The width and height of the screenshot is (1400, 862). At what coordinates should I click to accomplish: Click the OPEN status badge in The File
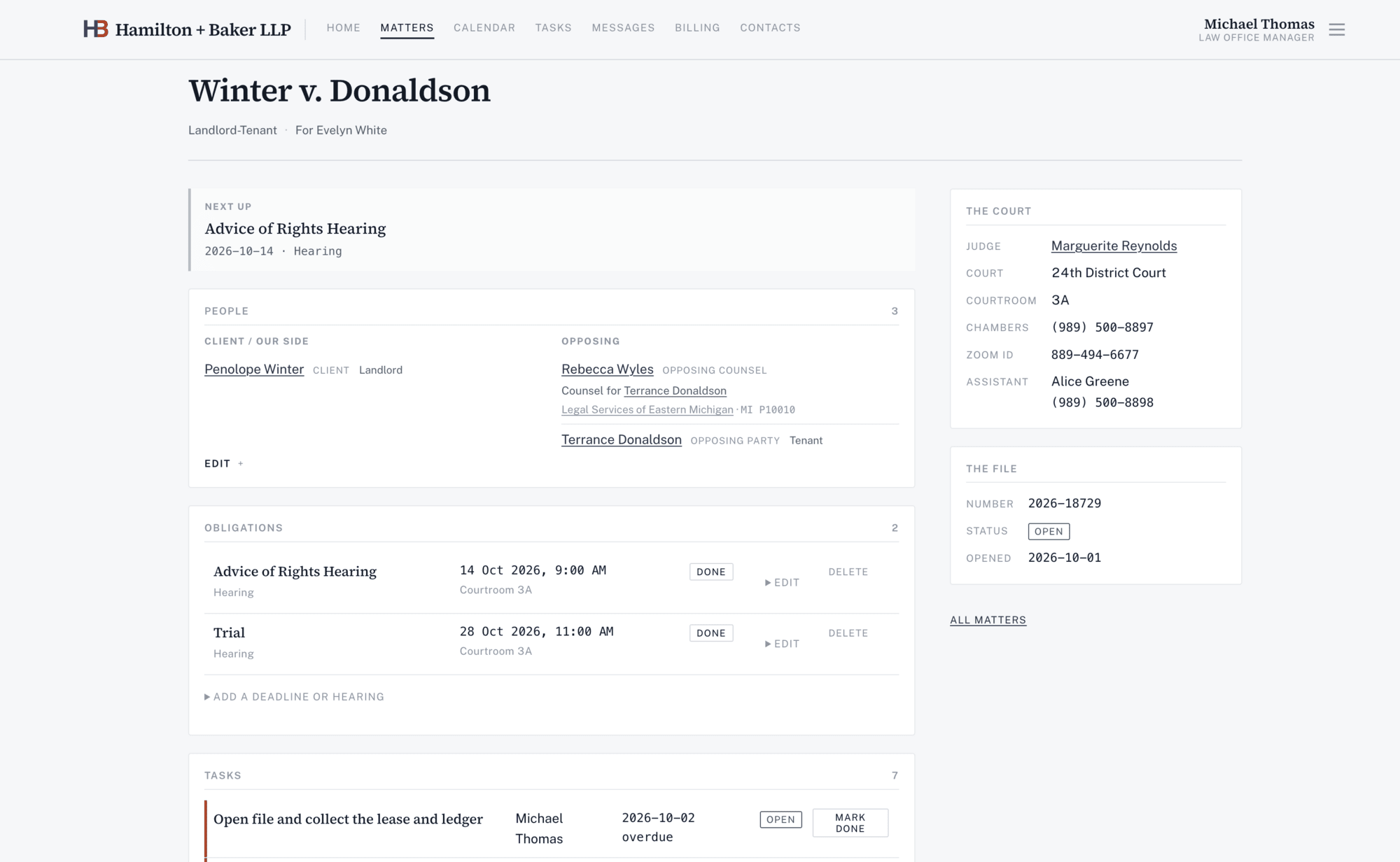(1049, 532)
